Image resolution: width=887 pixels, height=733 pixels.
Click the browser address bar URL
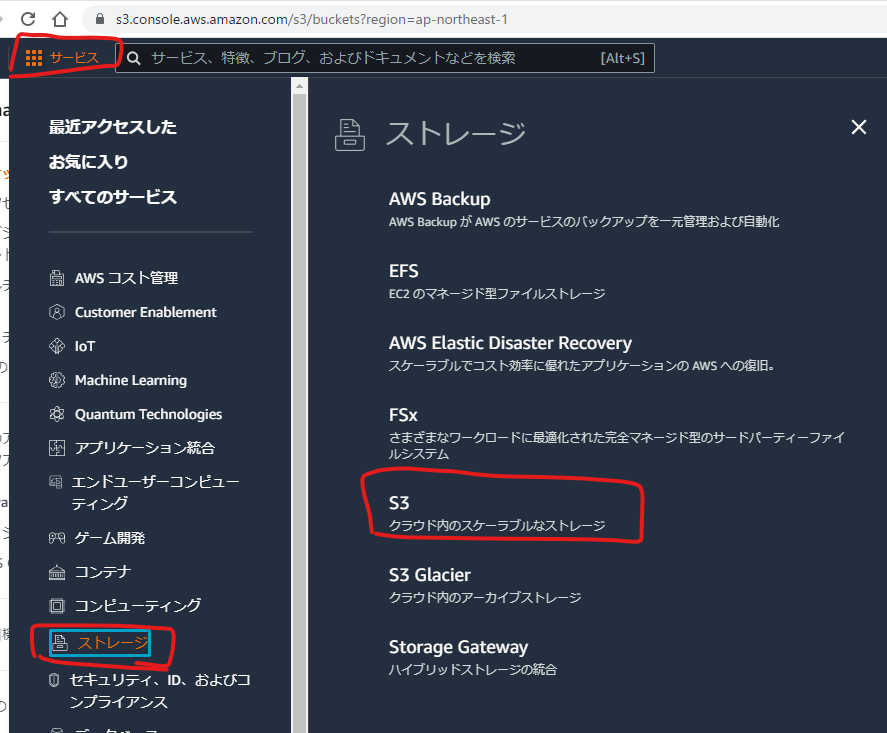(312, 19)
